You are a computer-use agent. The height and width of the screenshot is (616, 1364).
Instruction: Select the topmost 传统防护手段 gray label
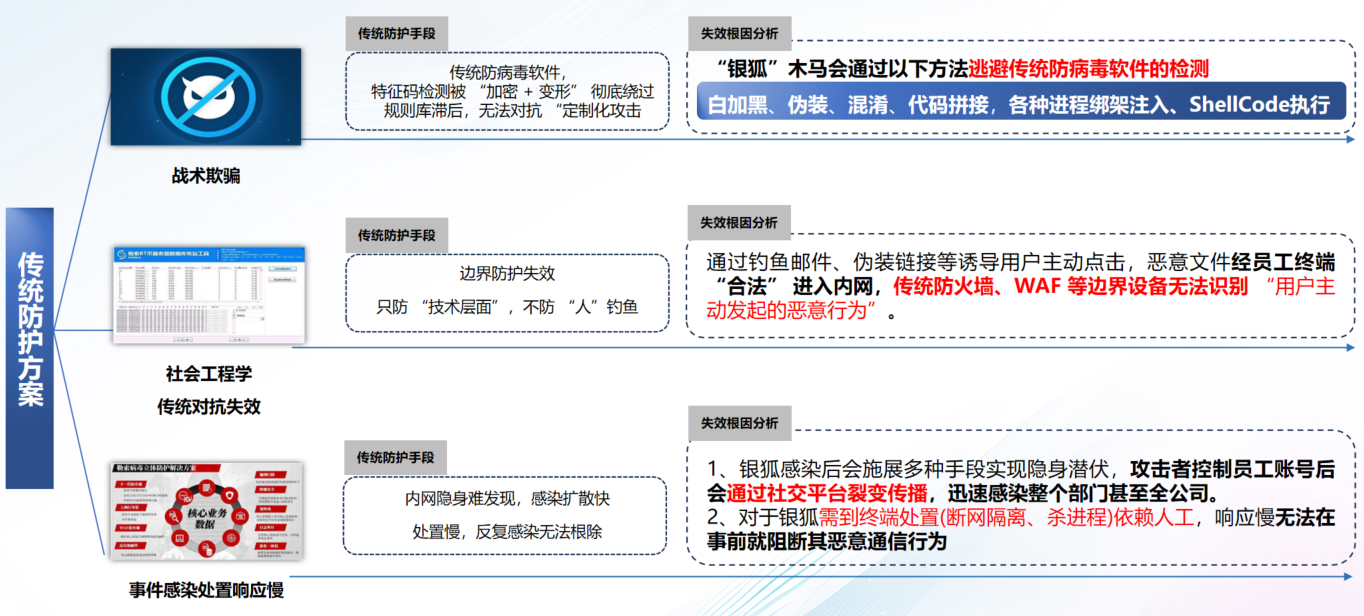click(396, 33)
